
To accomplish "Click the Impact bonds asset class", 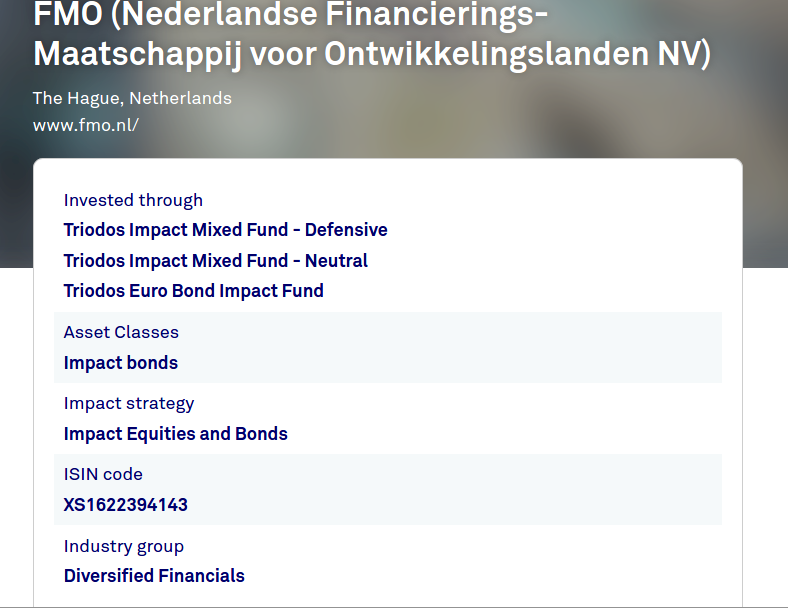I will (121, 363).
